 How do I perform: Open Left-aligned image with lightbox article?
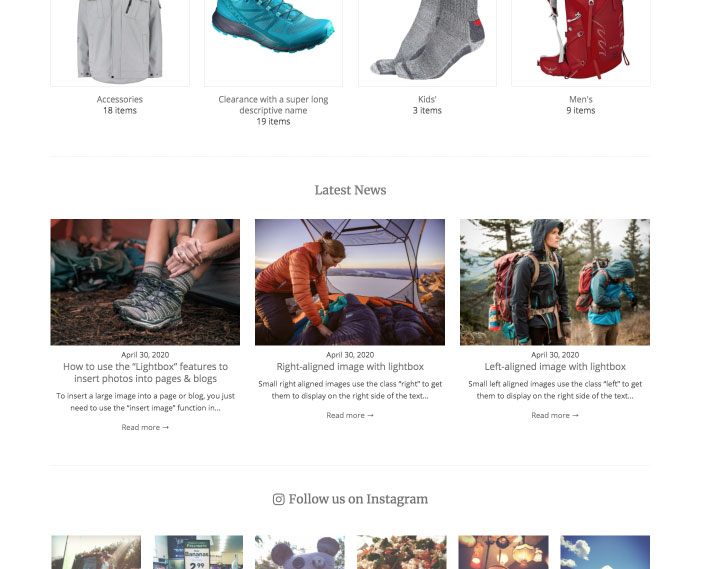tap(555, 367)
